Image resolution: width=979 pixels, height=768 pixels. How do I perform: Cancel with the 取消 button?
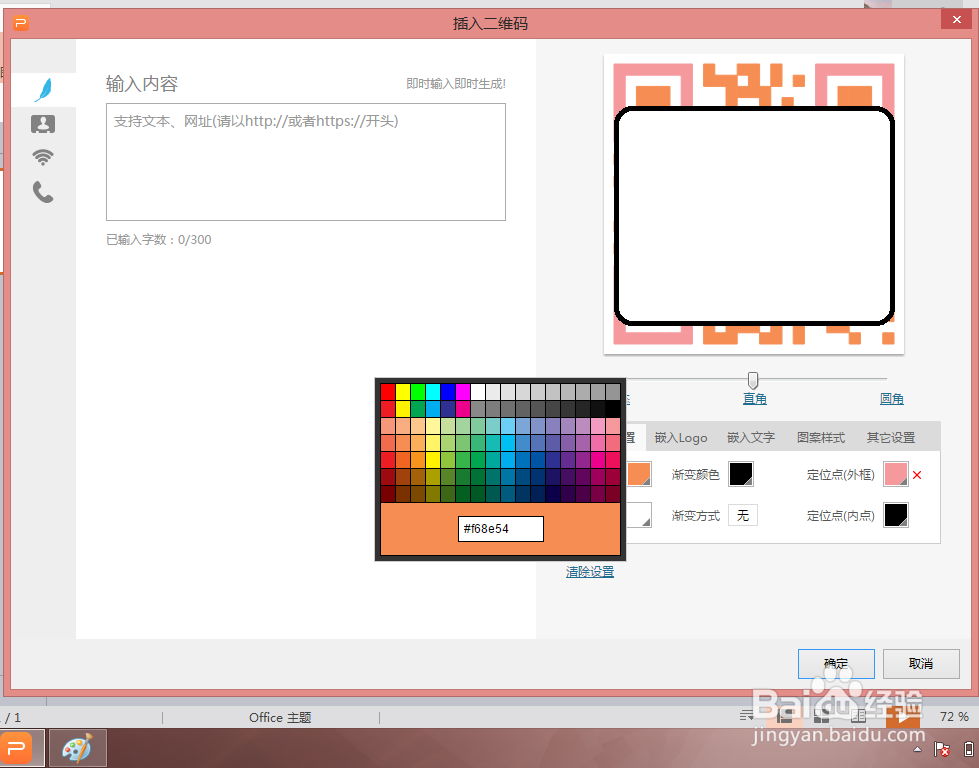point(921,664)
